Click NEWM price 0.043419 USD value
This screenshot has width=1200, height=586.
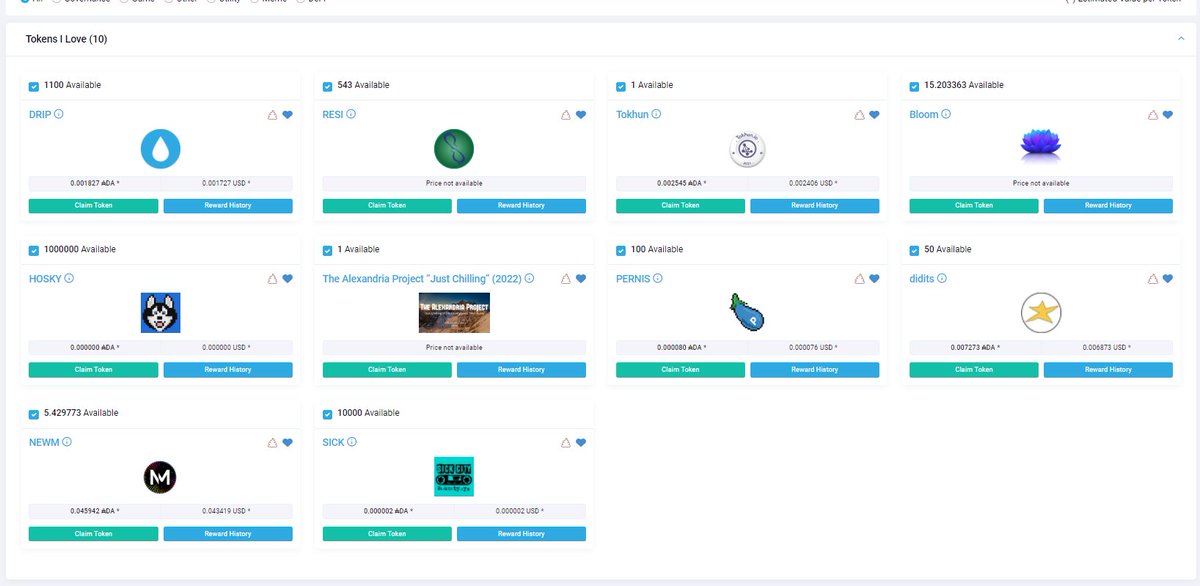click(228, 511)
